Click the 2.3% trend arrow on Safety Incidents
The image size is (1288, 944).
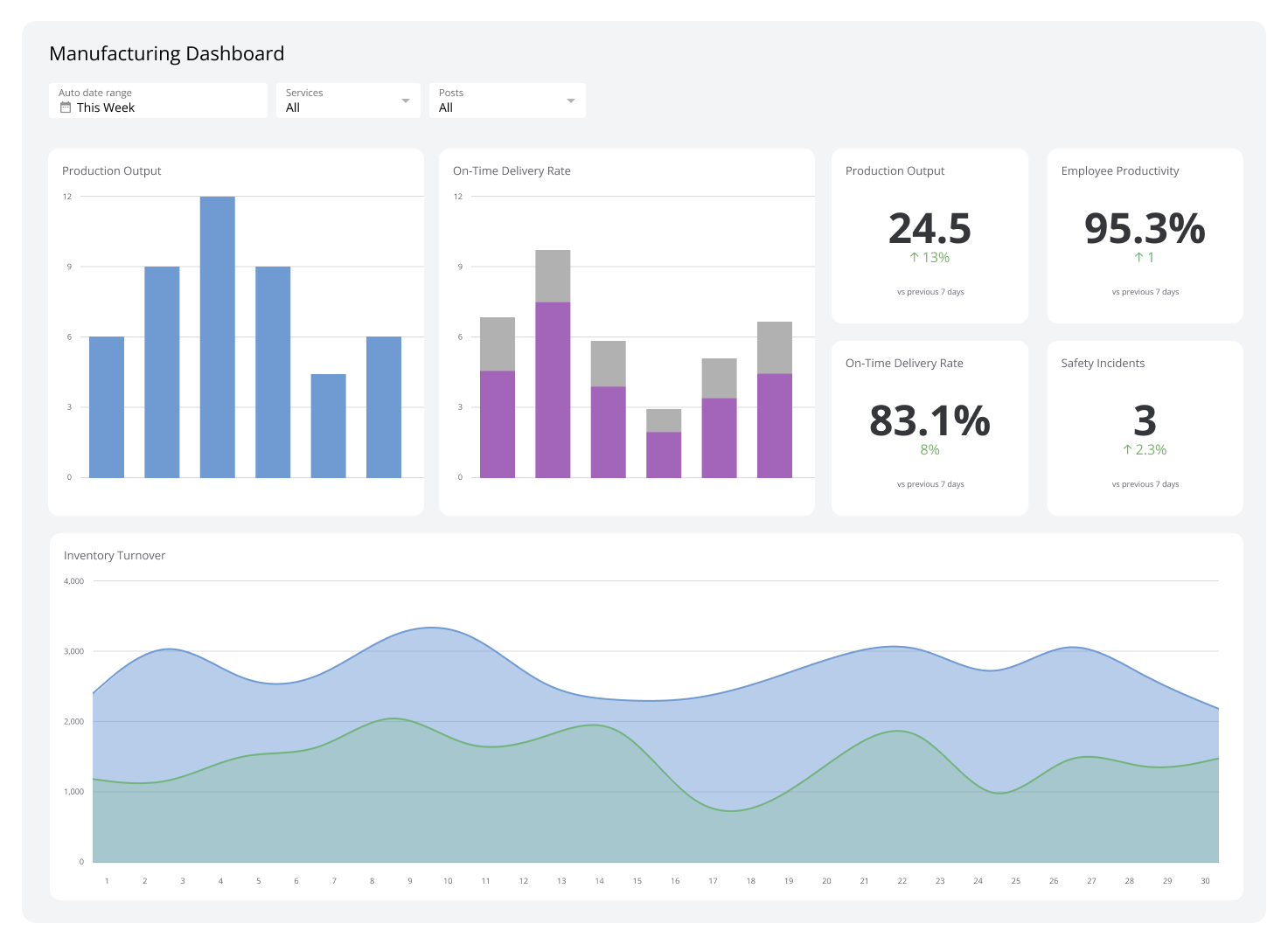1145,449
